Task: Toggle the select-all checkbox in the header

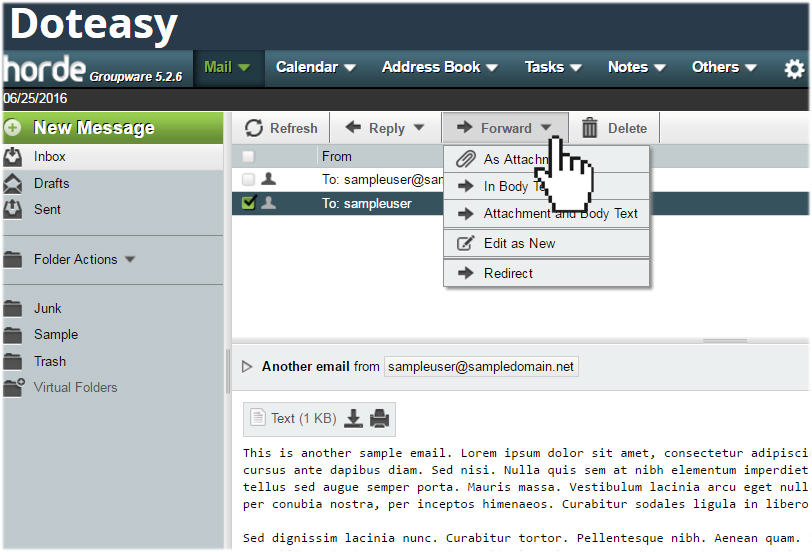Action: (x=249, y=156)
